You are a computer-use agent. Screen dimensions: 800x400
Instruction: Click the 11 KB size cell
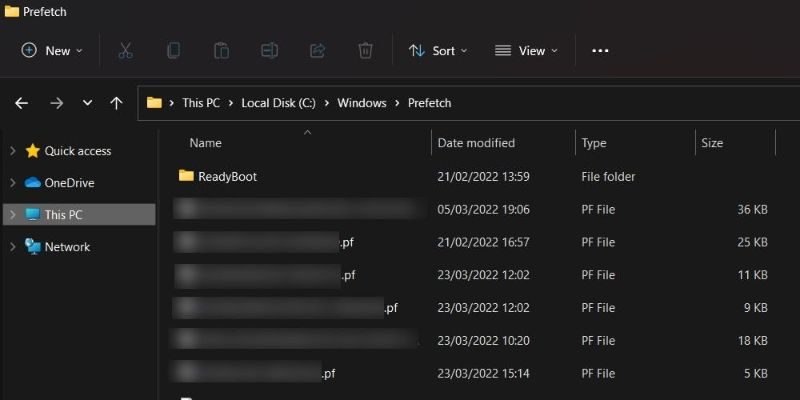(x=753, y=275)
